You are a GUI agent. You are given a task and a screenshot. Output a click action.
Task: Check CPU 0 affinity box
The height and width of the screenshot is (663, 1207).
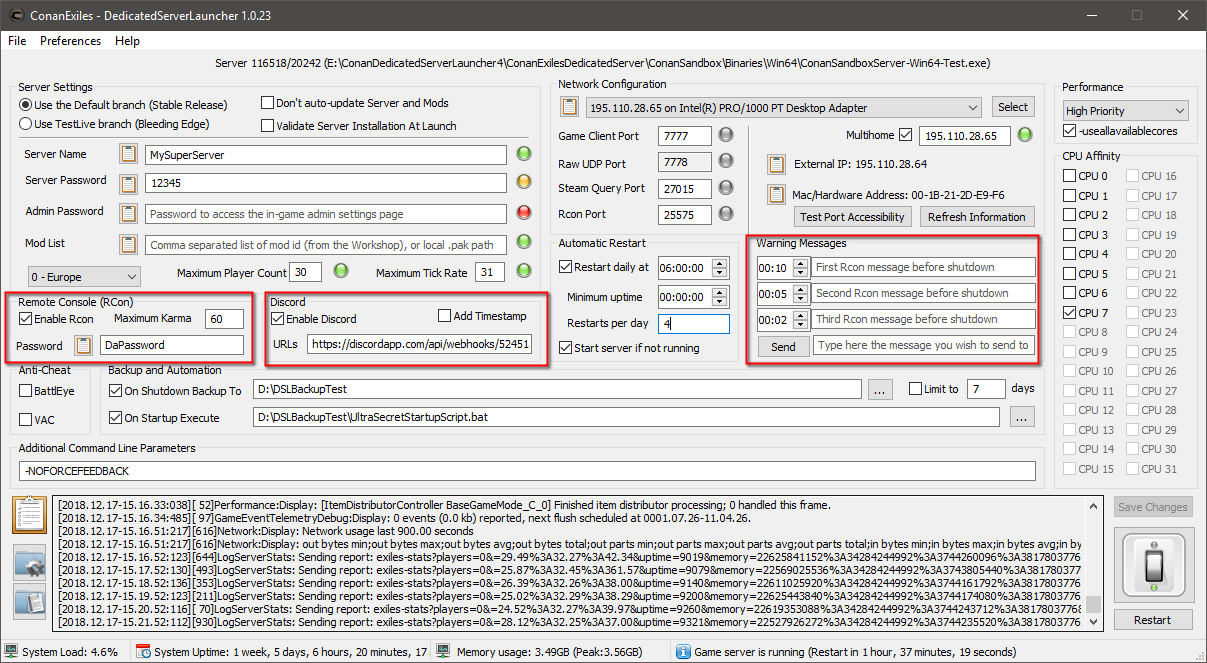click(1069, 177)
